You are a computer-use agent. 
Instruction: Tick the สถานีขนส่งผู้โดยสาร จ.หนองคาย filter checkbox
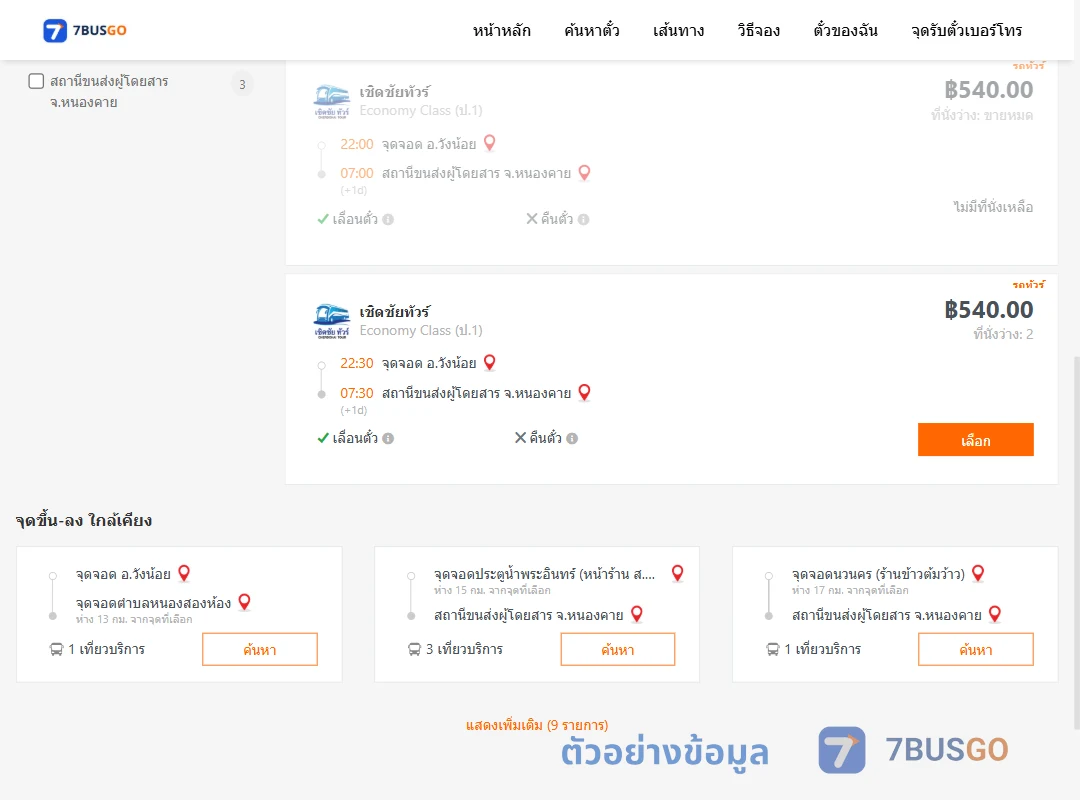click(36, 81)
